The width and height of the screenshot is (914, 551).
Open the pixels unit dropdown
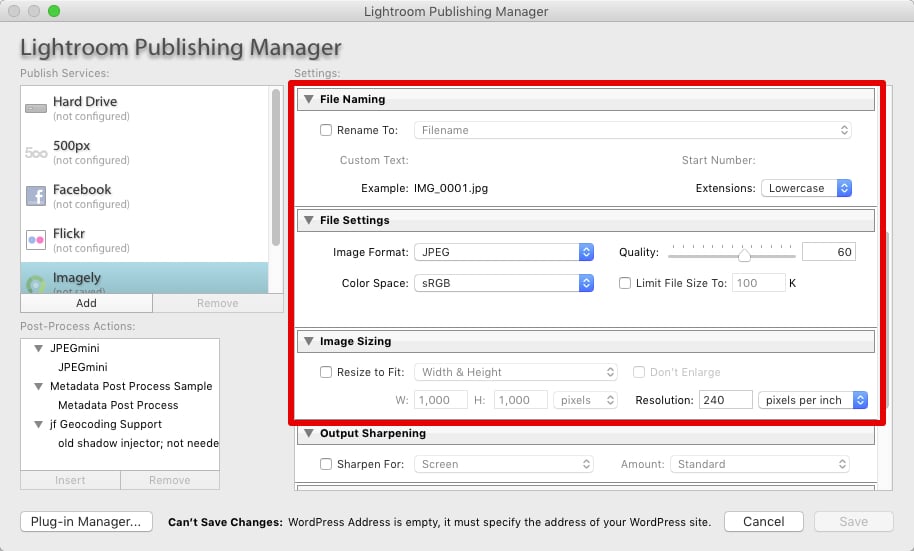585,400
